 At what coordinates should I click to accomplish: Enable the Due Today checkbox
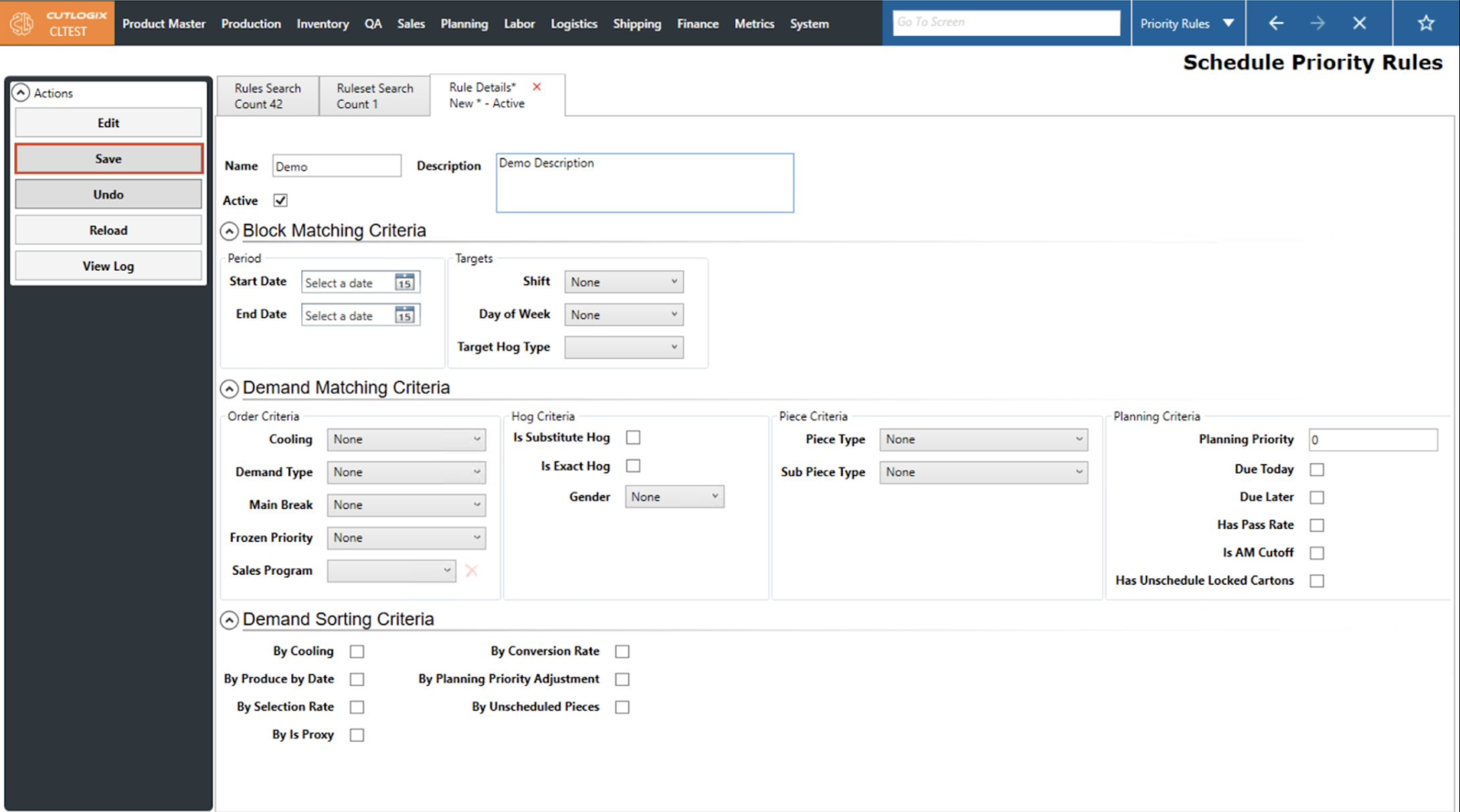click(1317, 470)
